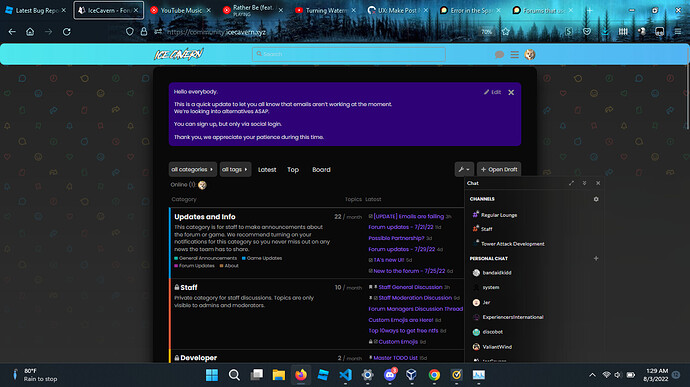Screen dimensions: 690x387
Task: Open 'Possible Partnership?' topic
Action: [396, 238]
